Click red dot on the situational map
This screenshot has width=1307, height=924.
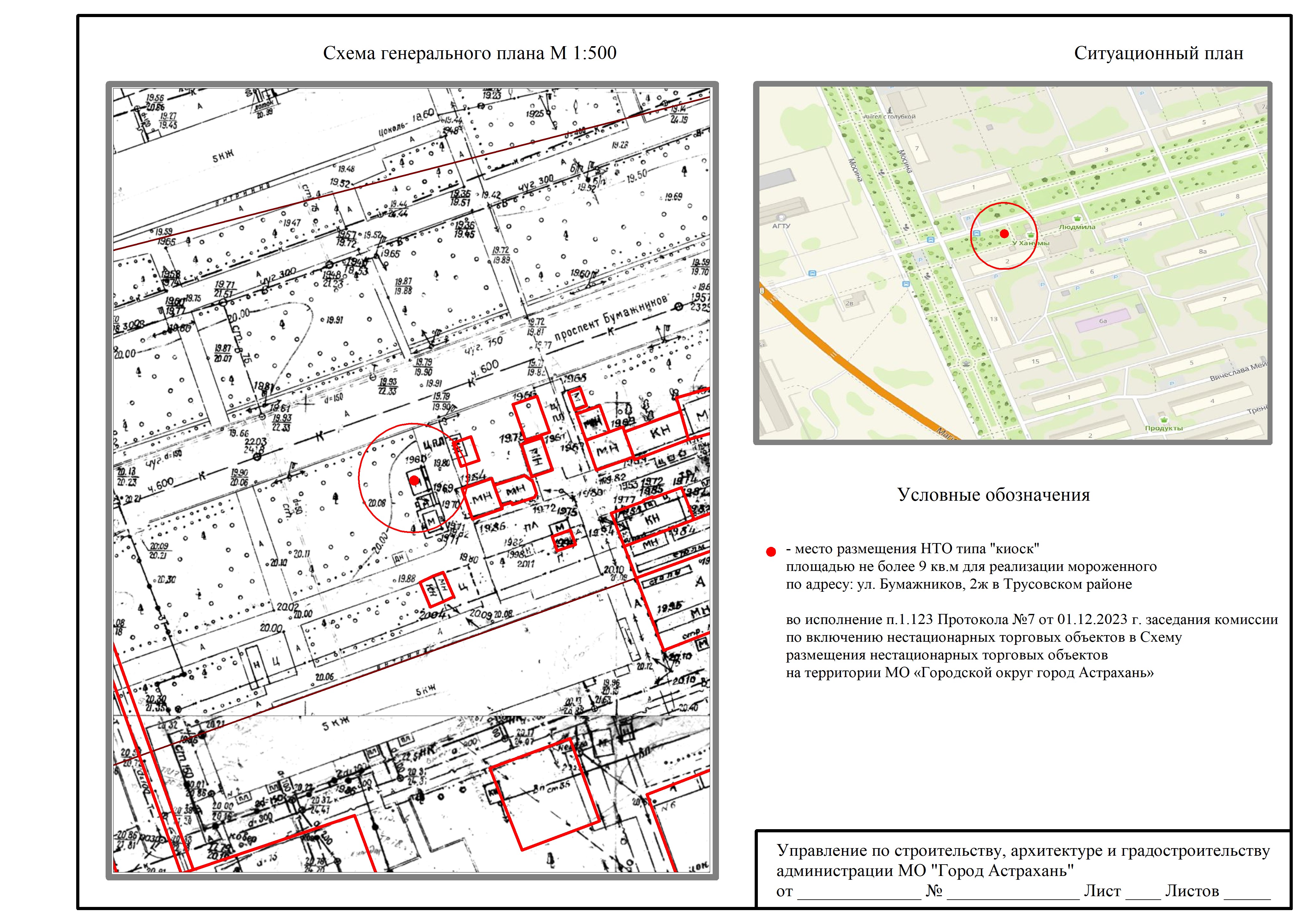[1004, 233]
